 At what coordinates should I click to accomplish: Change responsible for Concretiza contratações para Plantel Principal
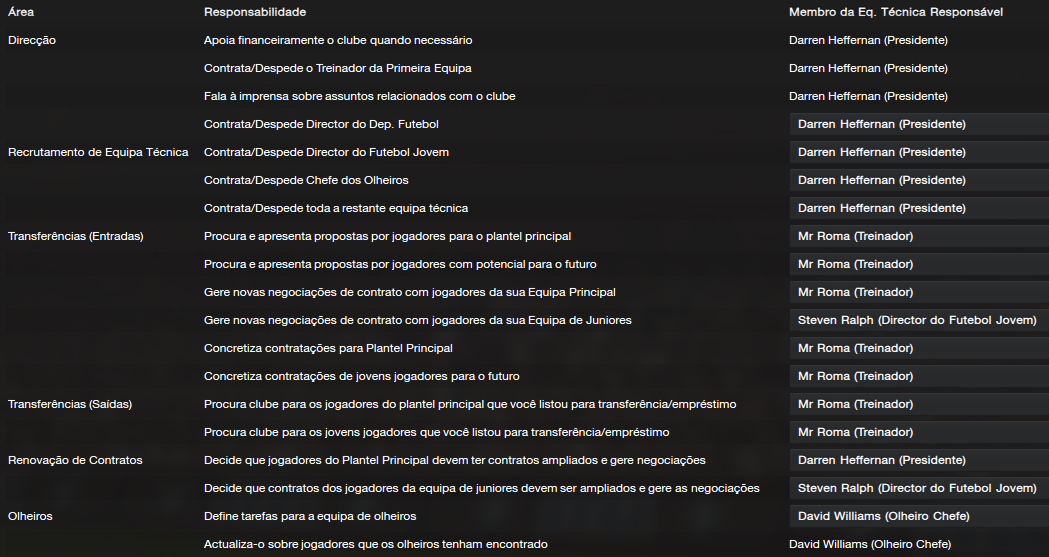point(919,349)
